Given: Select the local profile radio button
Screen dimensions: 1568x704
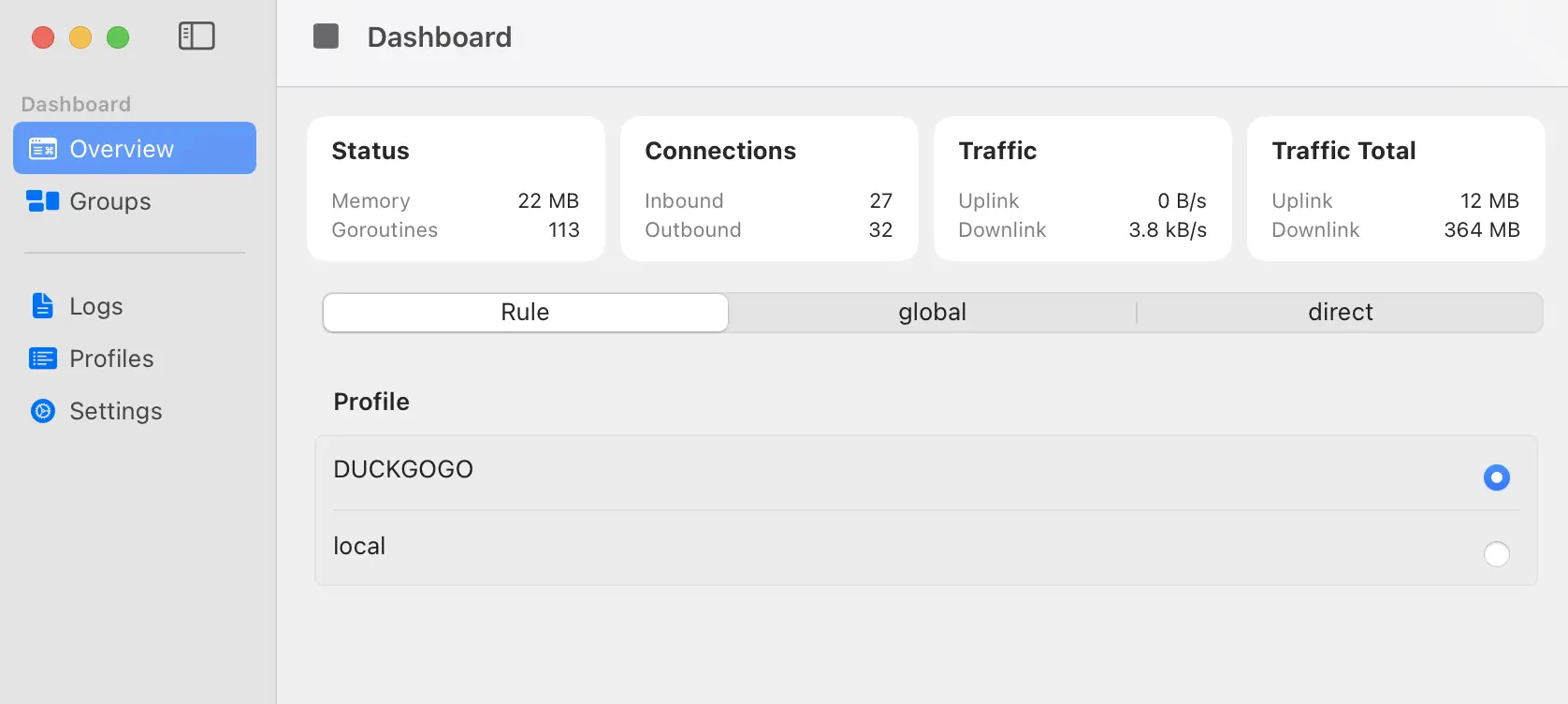Looking at the screenshot, I should [1496, 554].
